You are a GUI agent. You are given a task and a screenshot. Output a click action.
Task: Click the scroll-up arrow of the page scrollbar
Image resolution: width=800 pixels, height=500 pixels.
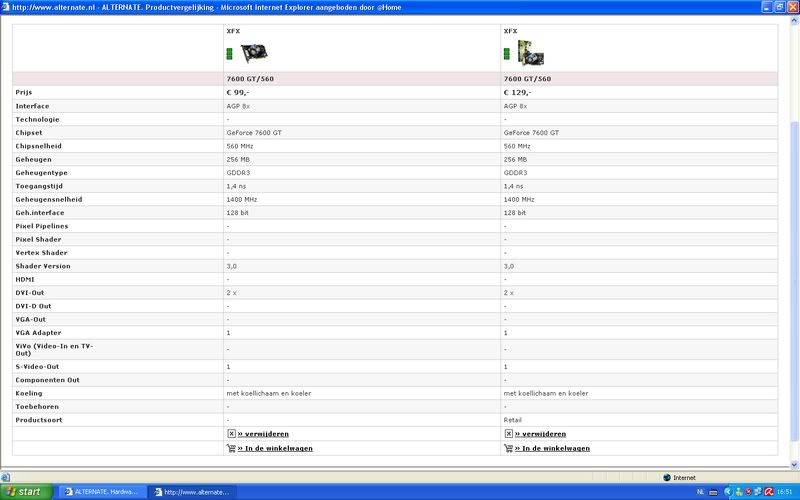[x=794, y=21]
